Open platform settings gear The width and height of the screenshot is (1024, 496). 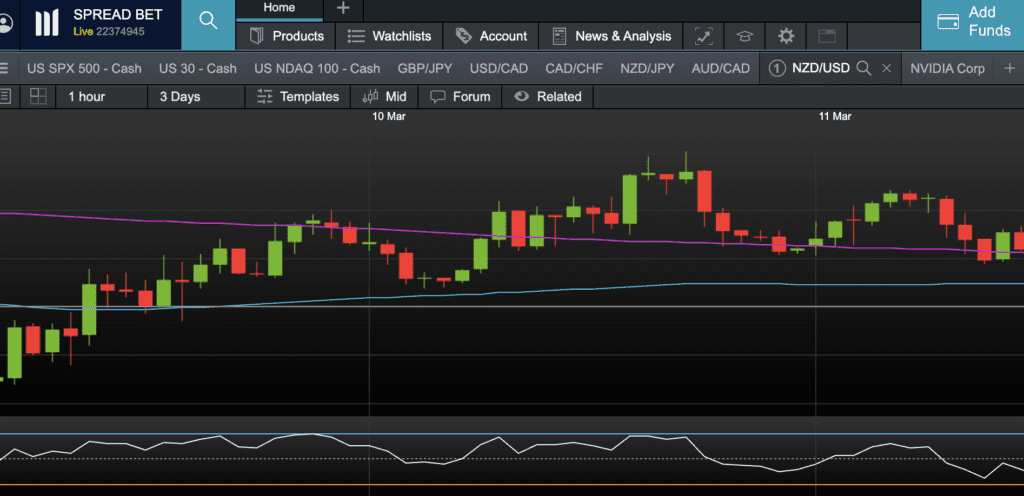point(786,37)
